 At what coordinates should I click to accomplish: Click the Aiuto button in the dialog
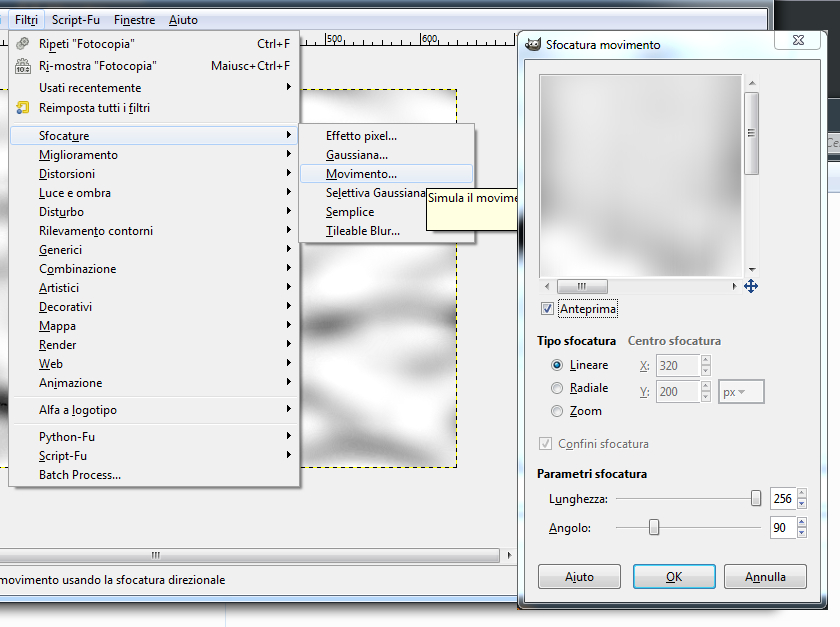579,577
